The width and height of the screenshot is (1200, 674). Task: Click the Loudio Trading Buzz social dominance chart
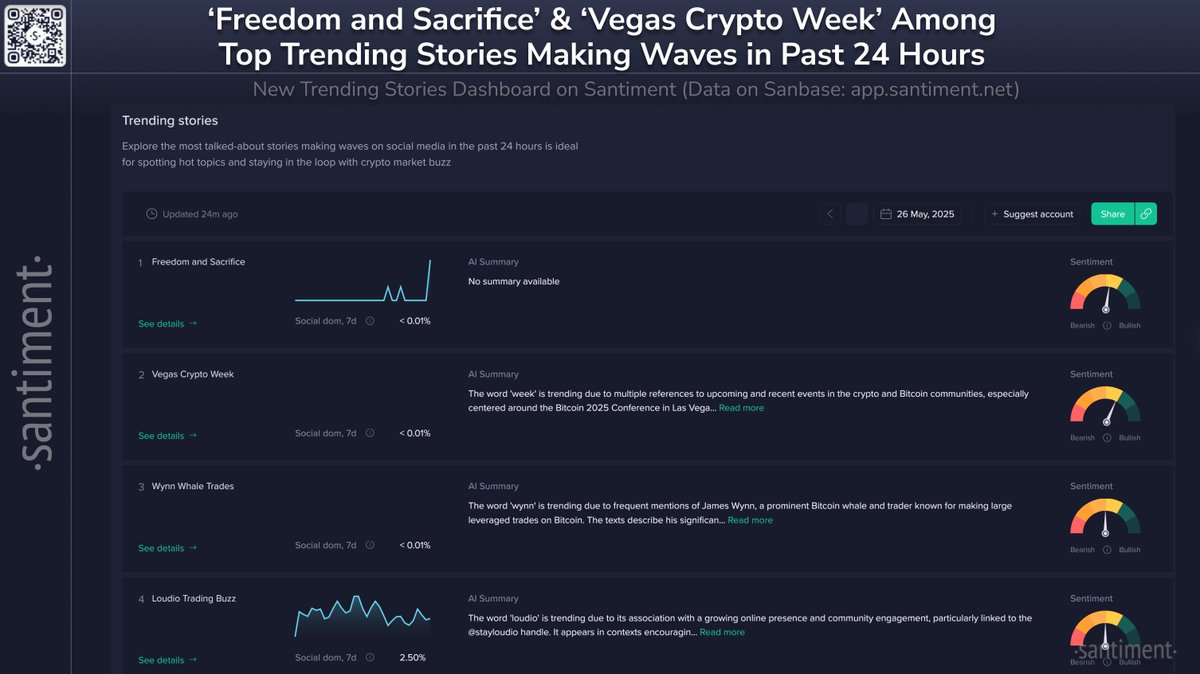pyautogui.click(x=363, y=618)
